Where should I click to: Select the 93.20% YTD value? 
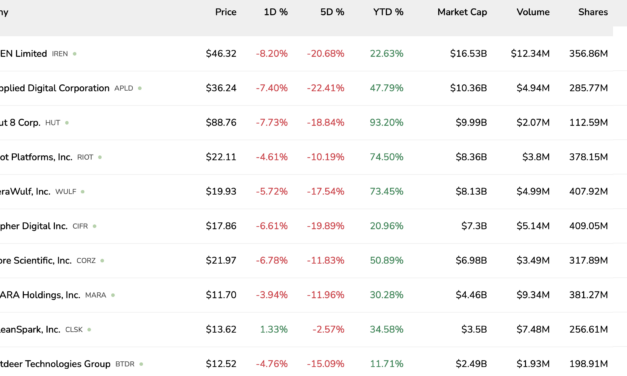coord(387,122)
